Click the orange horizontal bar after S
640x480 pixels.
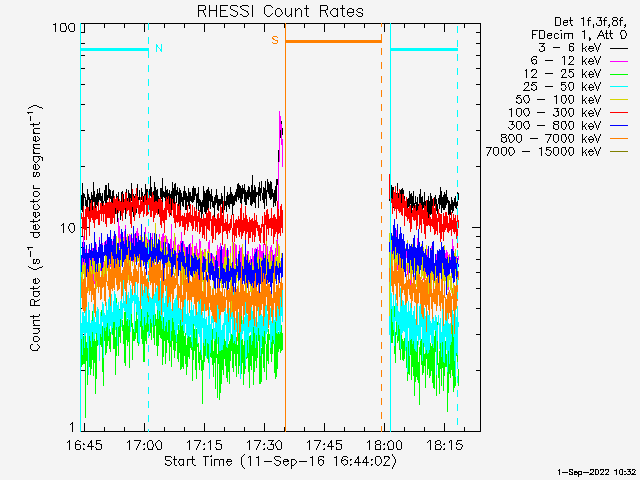[333, 41]
